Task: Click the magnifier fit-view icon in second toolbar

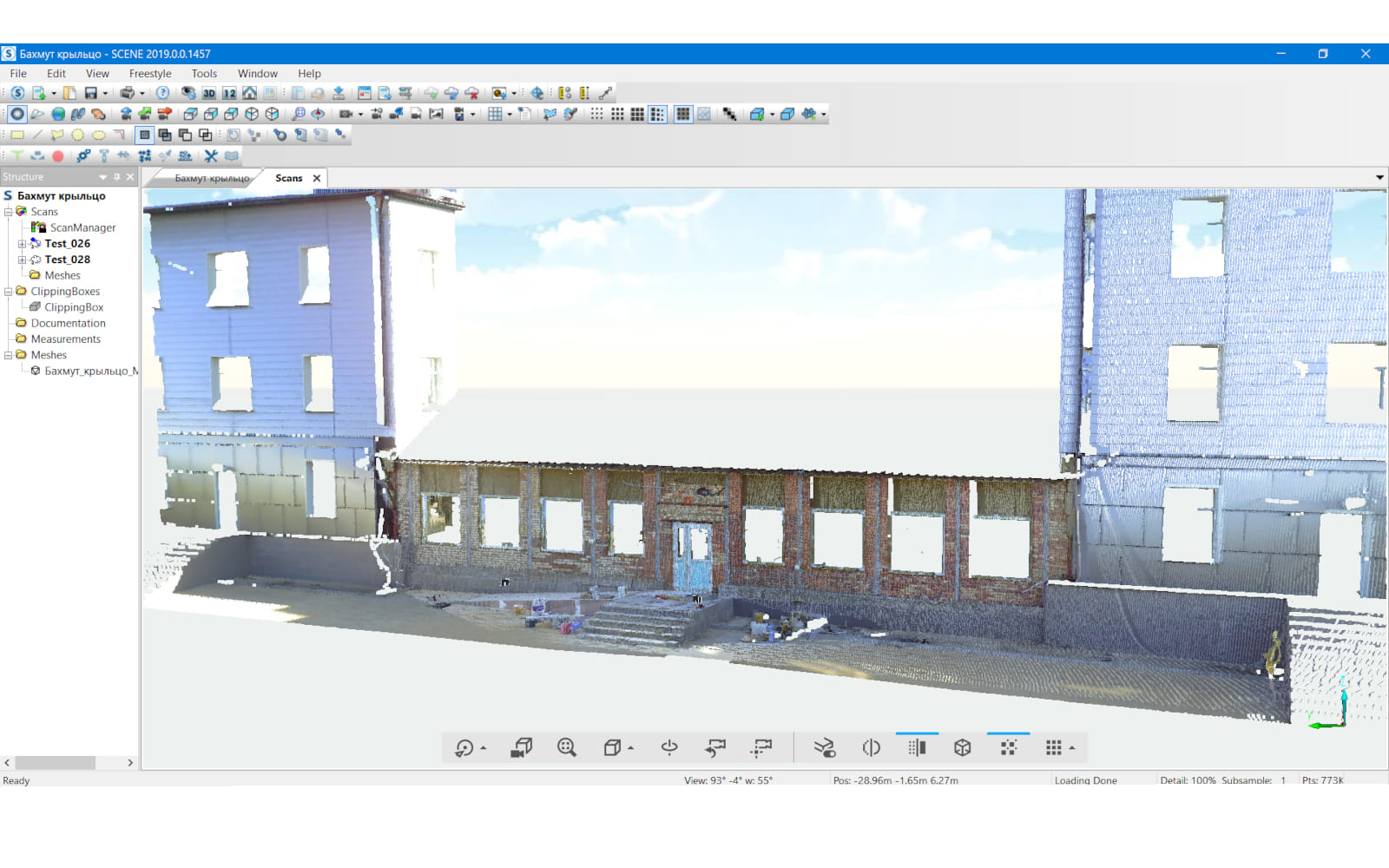Action: (x=299, y=114)
